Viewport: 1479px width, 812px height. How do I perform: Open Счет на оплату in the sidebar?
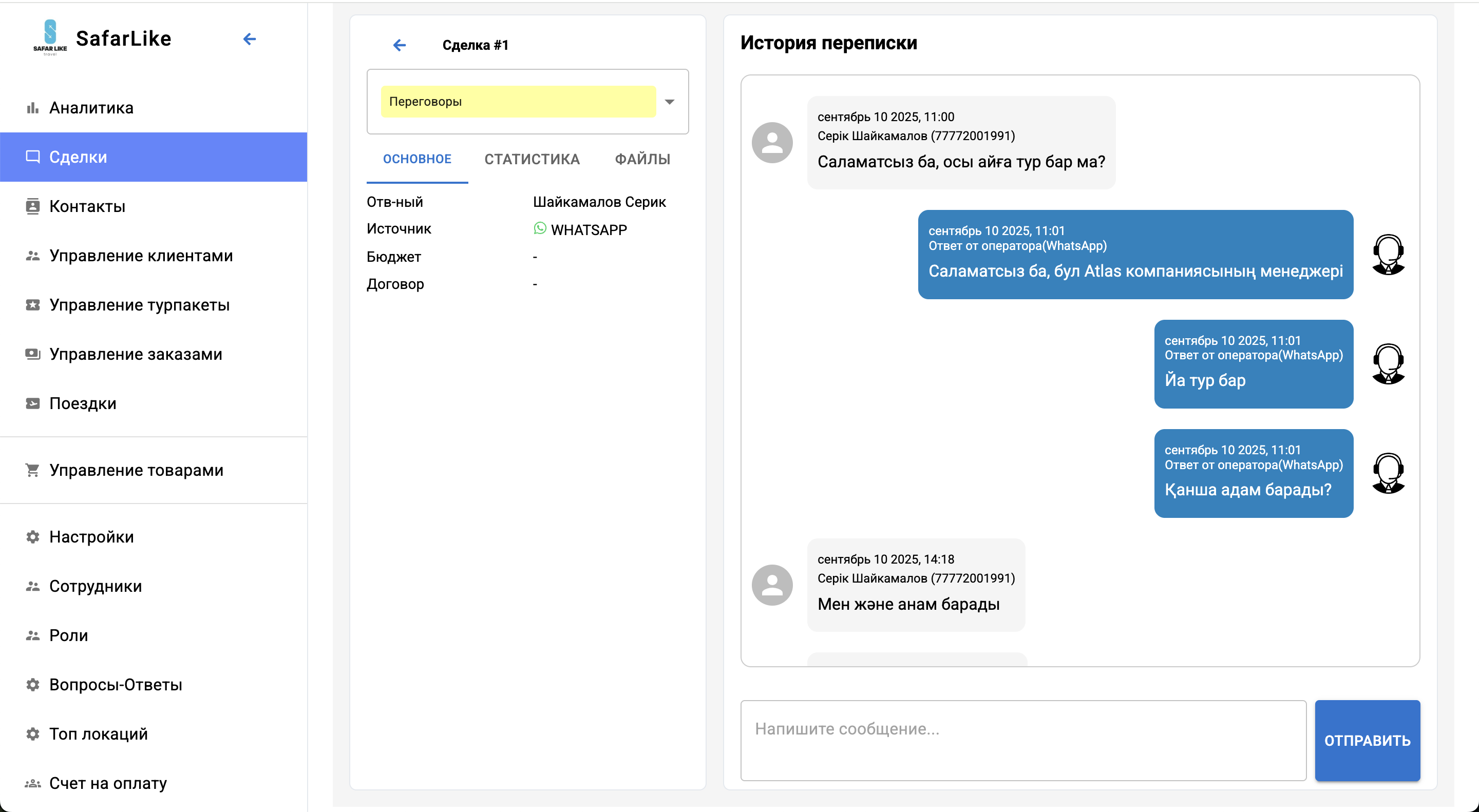click(x=108, y=783)
